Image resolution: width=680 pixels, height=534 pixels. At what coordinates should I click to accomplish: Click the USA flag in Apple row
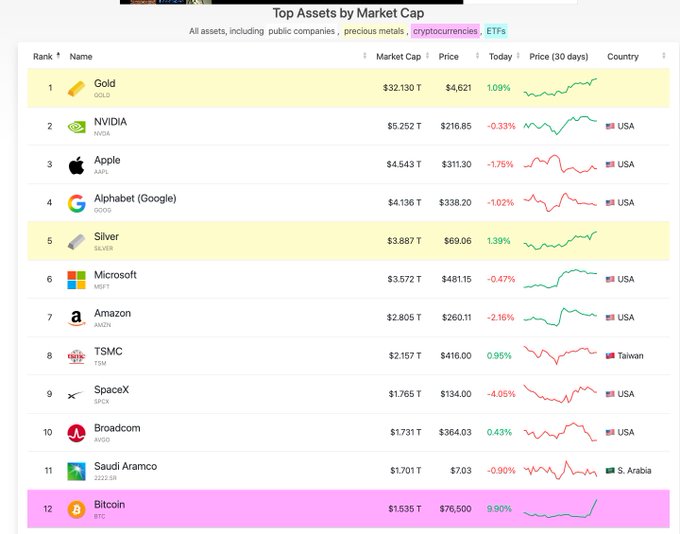point(610,164)
